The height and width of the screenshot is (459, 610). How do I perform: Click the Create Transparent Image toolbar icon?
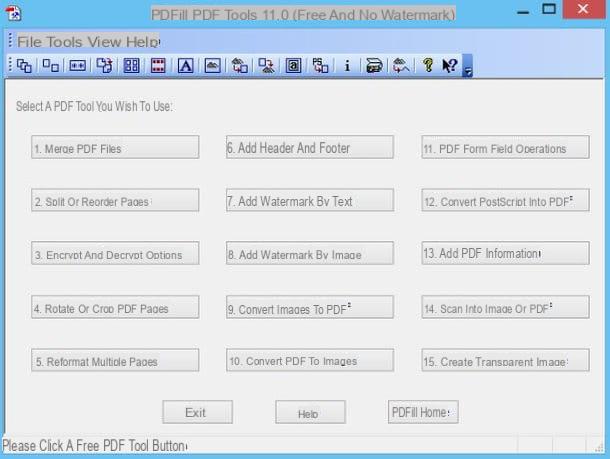(x=401, y=65)
